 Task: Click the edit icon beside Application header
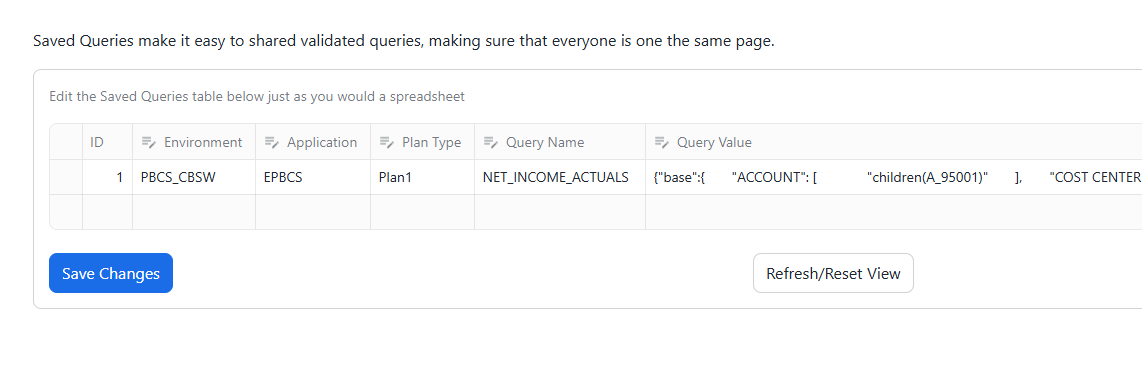click(x=271, y=142)
